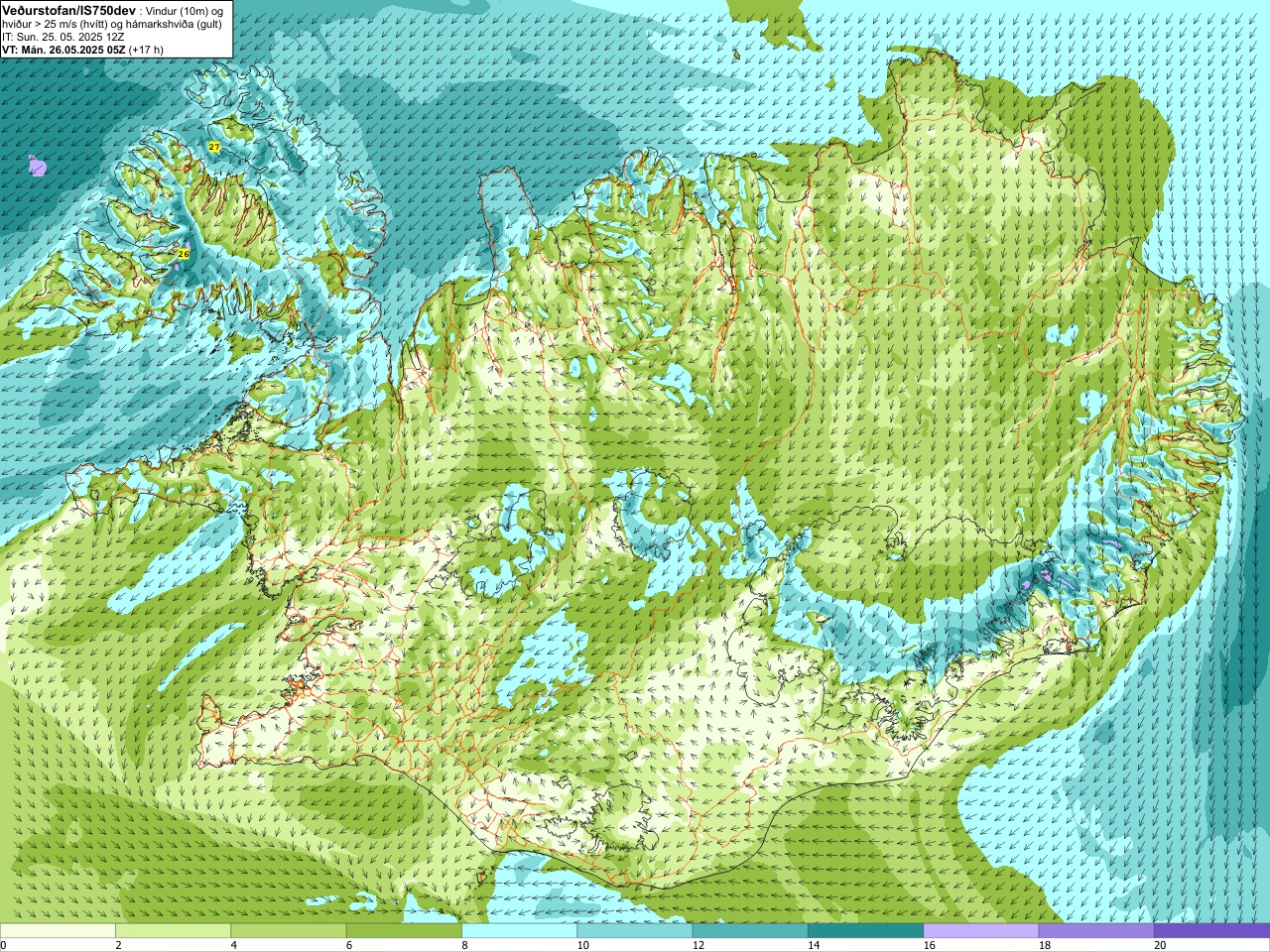Click the legend scale number 0
The image size is (1270, 952).
[3, 945]
